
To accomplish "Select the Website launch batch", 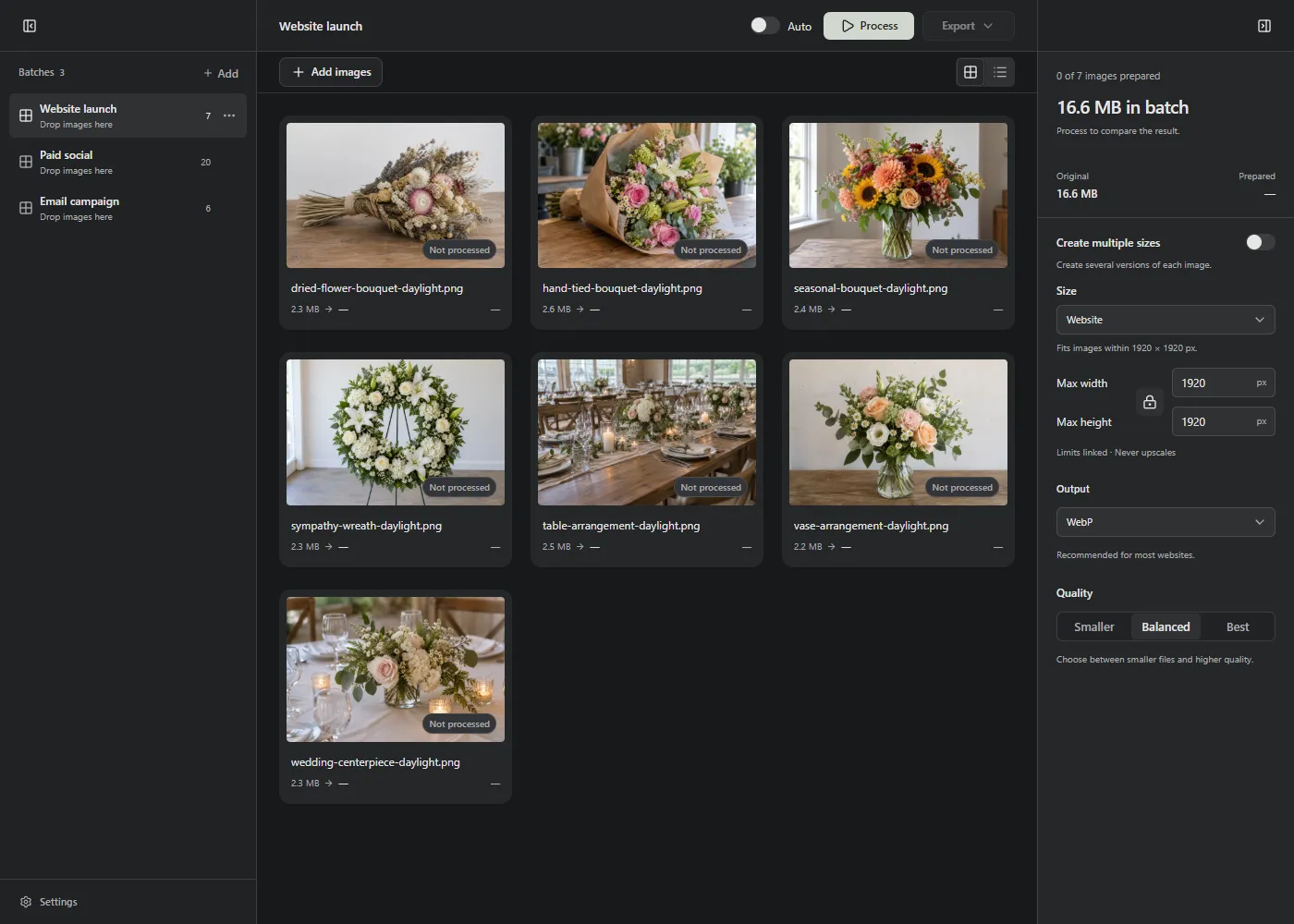I will point(128,115).
